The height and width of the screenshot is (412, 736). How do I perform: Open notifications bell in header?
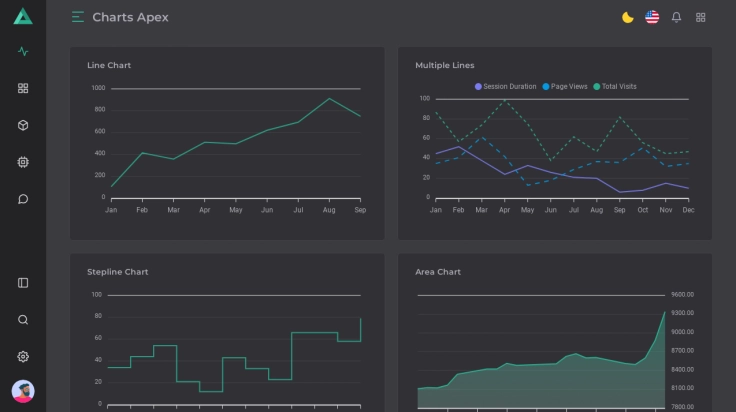676,17
